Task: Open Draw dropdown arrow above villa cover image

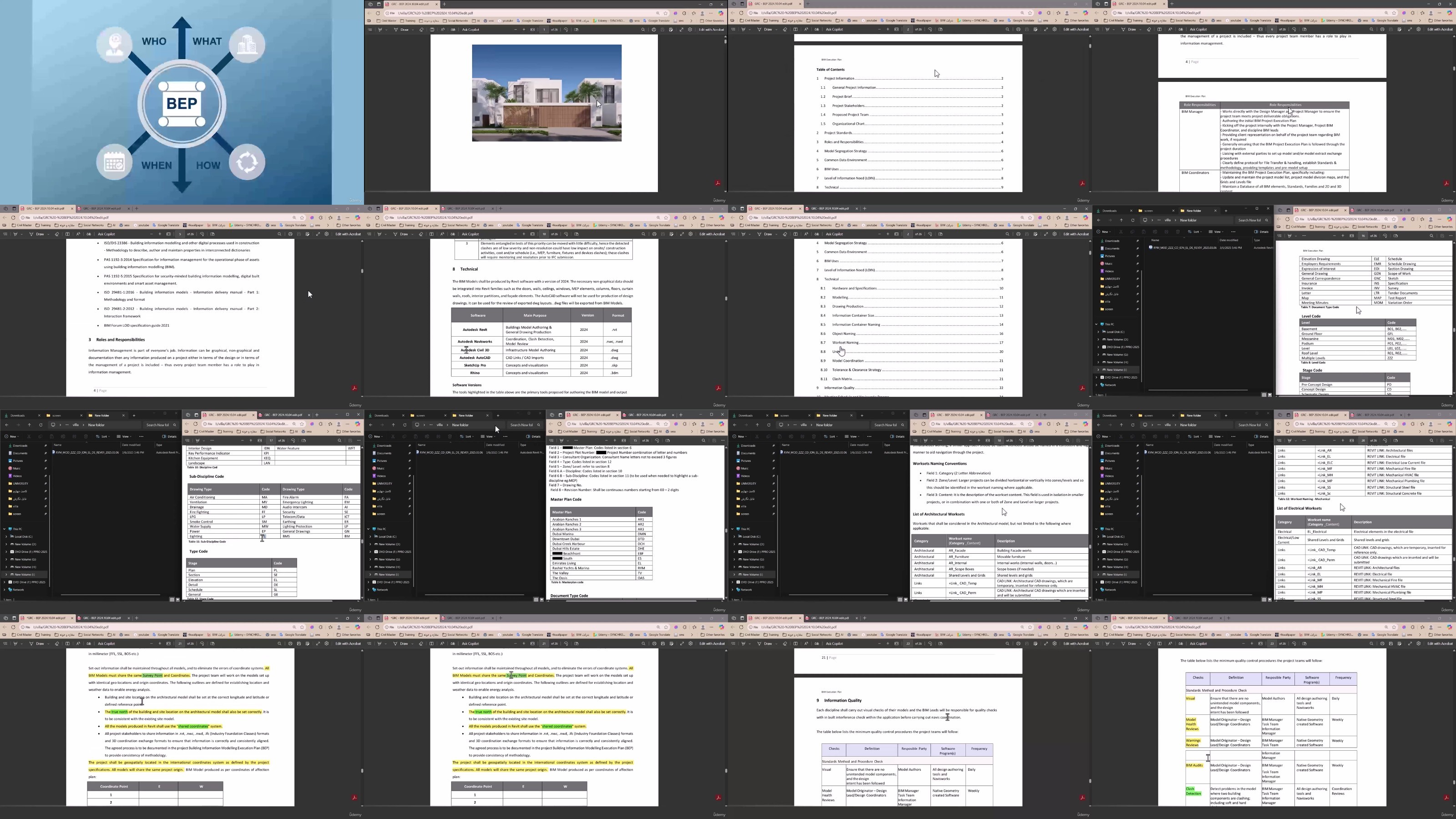Action: pos(413,30)
